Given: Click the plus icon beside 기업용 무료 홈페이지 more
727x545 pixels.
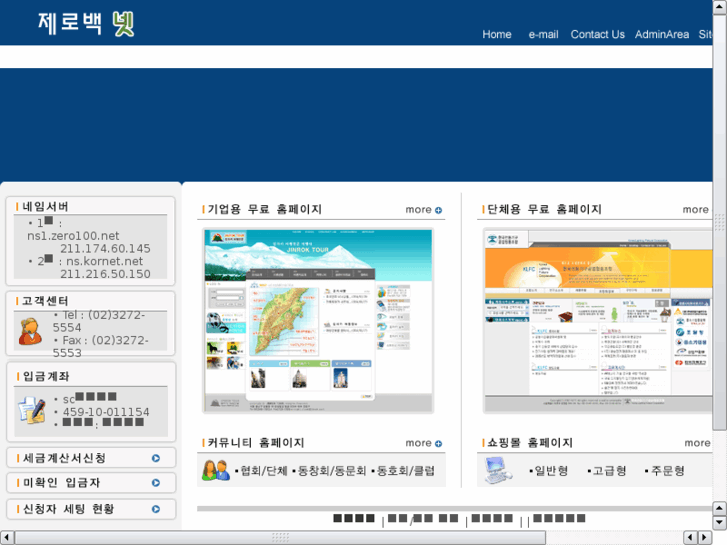Looking at the screenshot, I should (438, 210).
